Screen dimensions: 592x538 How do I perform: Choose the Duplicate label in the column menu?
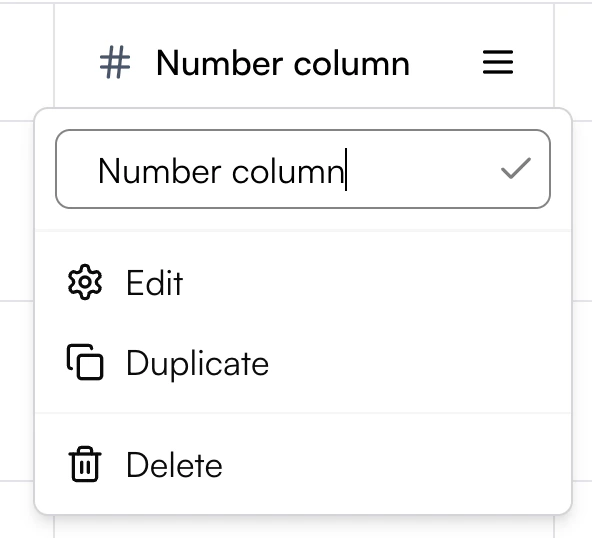click(x=197, y=363)
